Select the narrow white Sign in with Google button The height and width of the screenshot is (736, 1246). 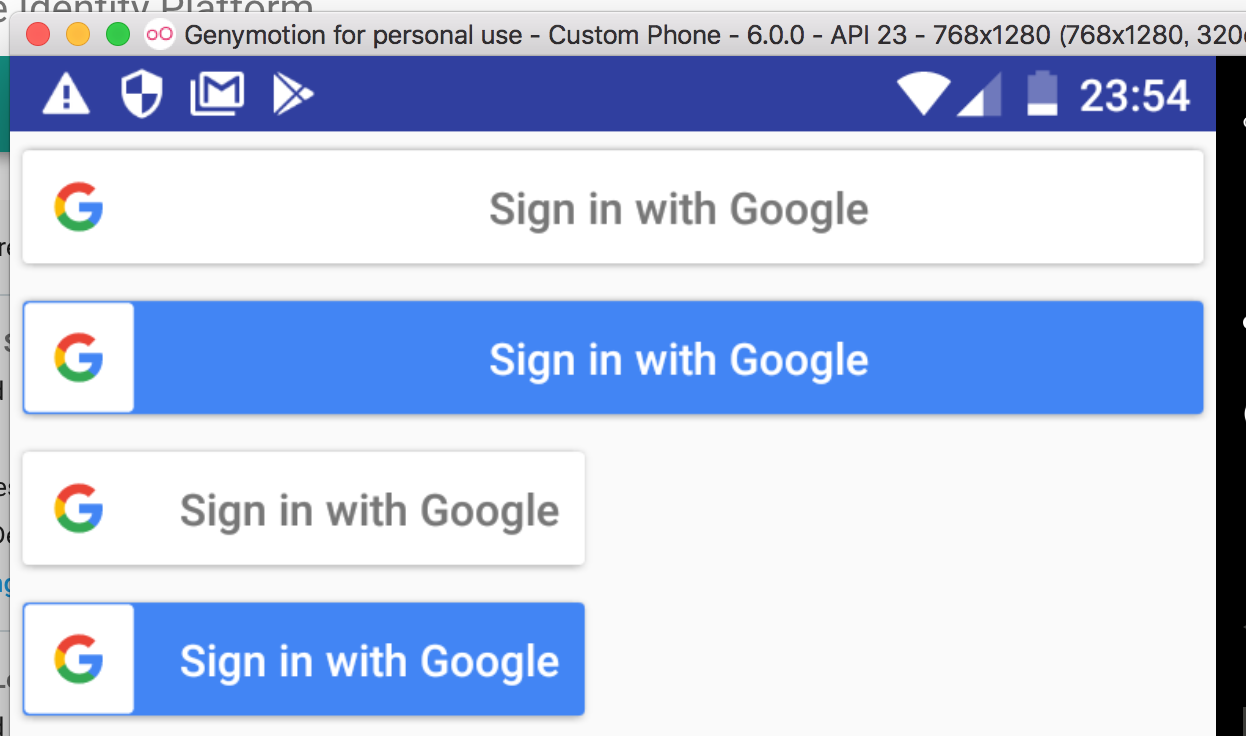(304, 508)
